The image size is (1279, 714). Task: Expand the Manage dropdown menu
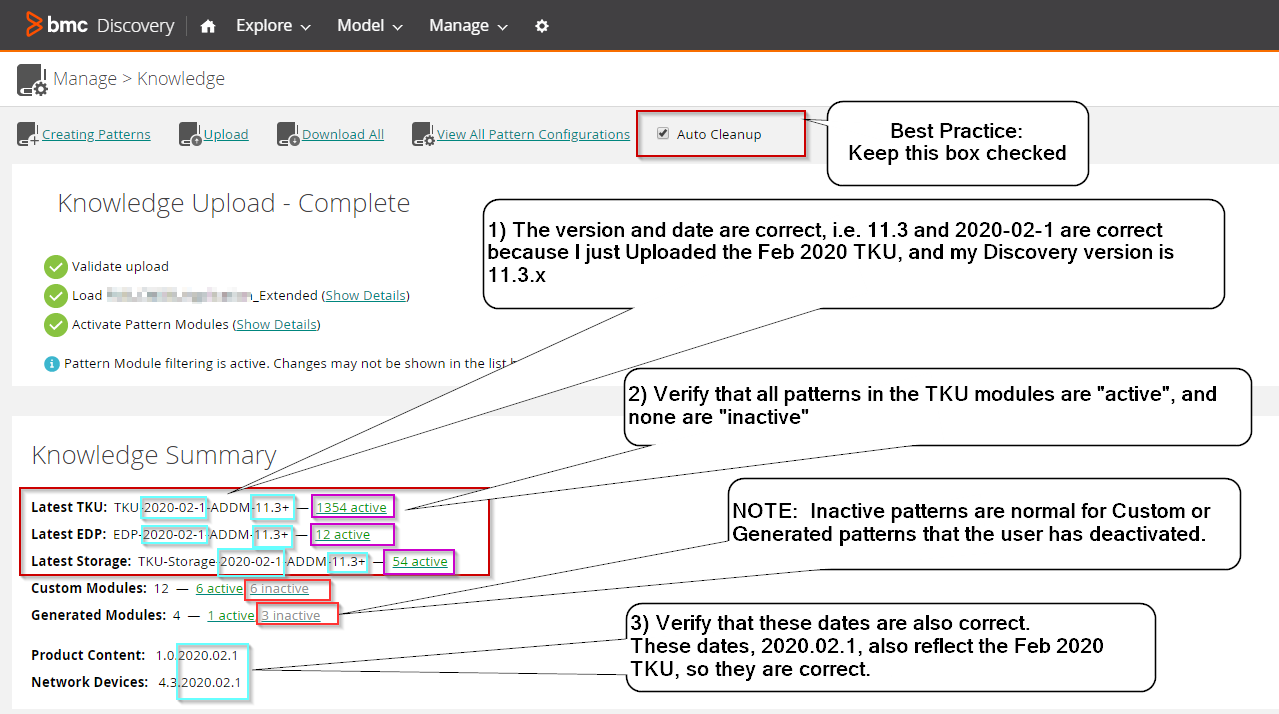tap(468, 26)
